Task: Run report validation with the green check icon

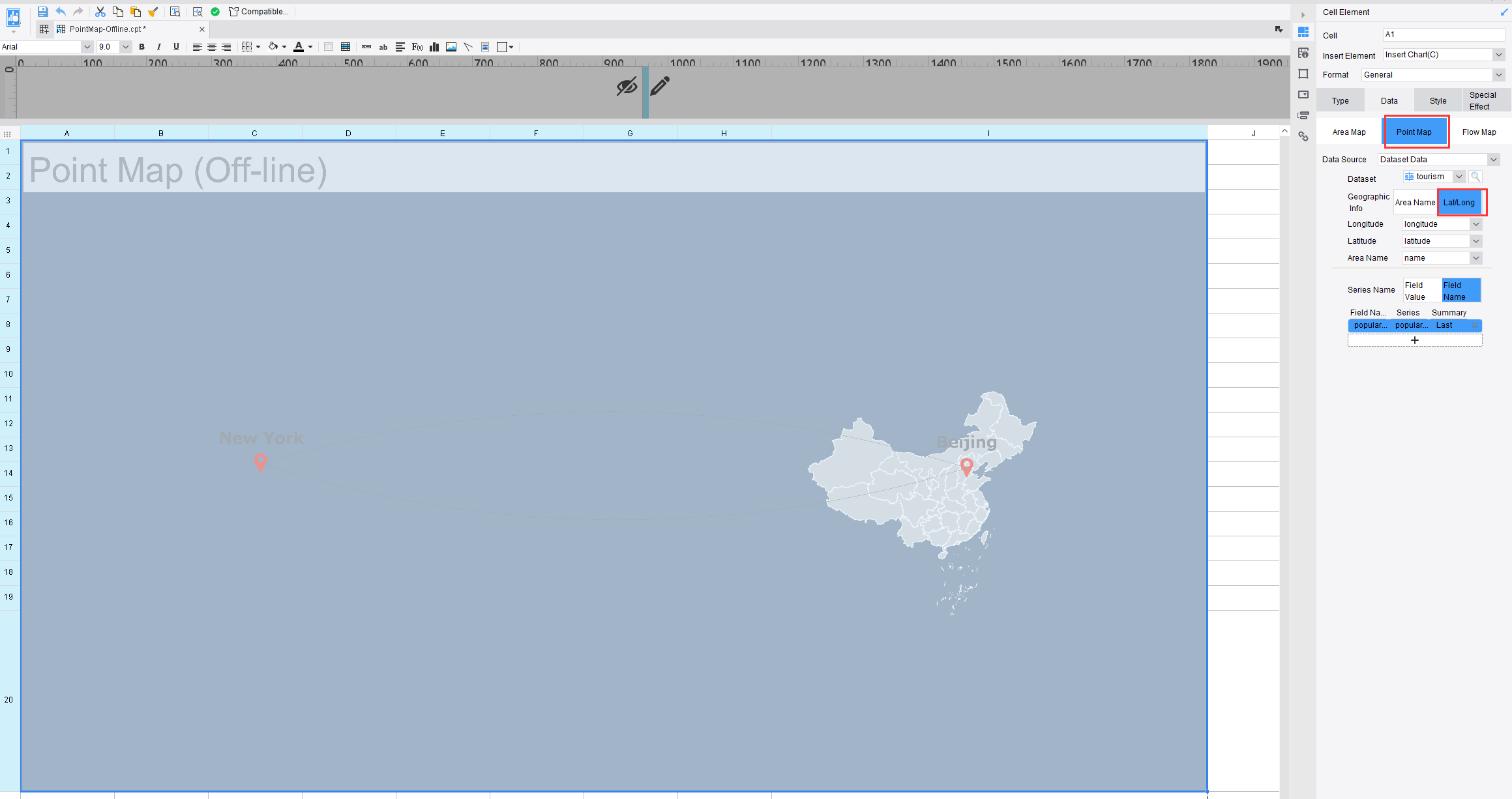Action: pyautogui.click(x=215, y=11)
